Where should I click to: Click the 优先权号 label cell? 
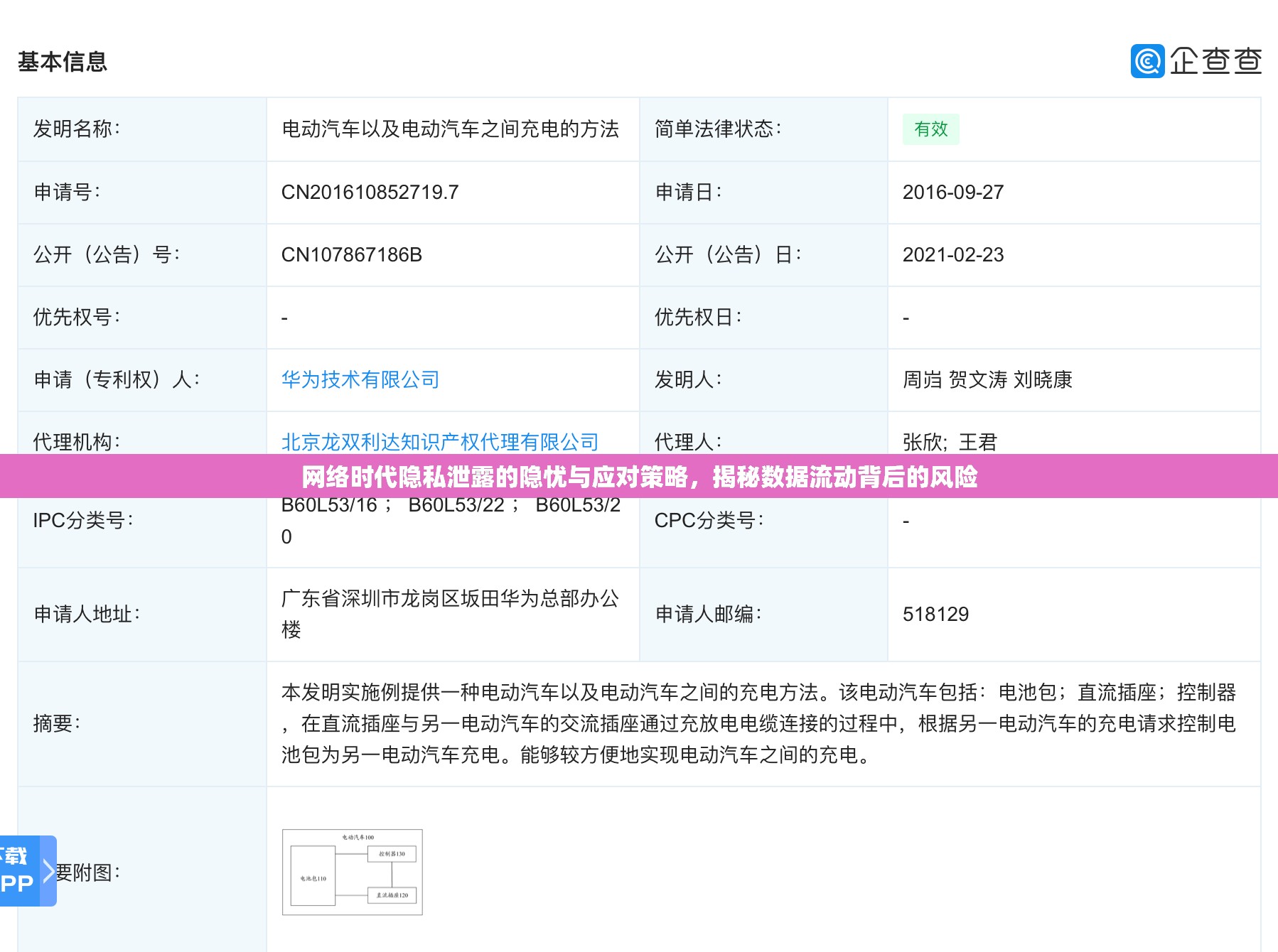click(x=142, y=318)
